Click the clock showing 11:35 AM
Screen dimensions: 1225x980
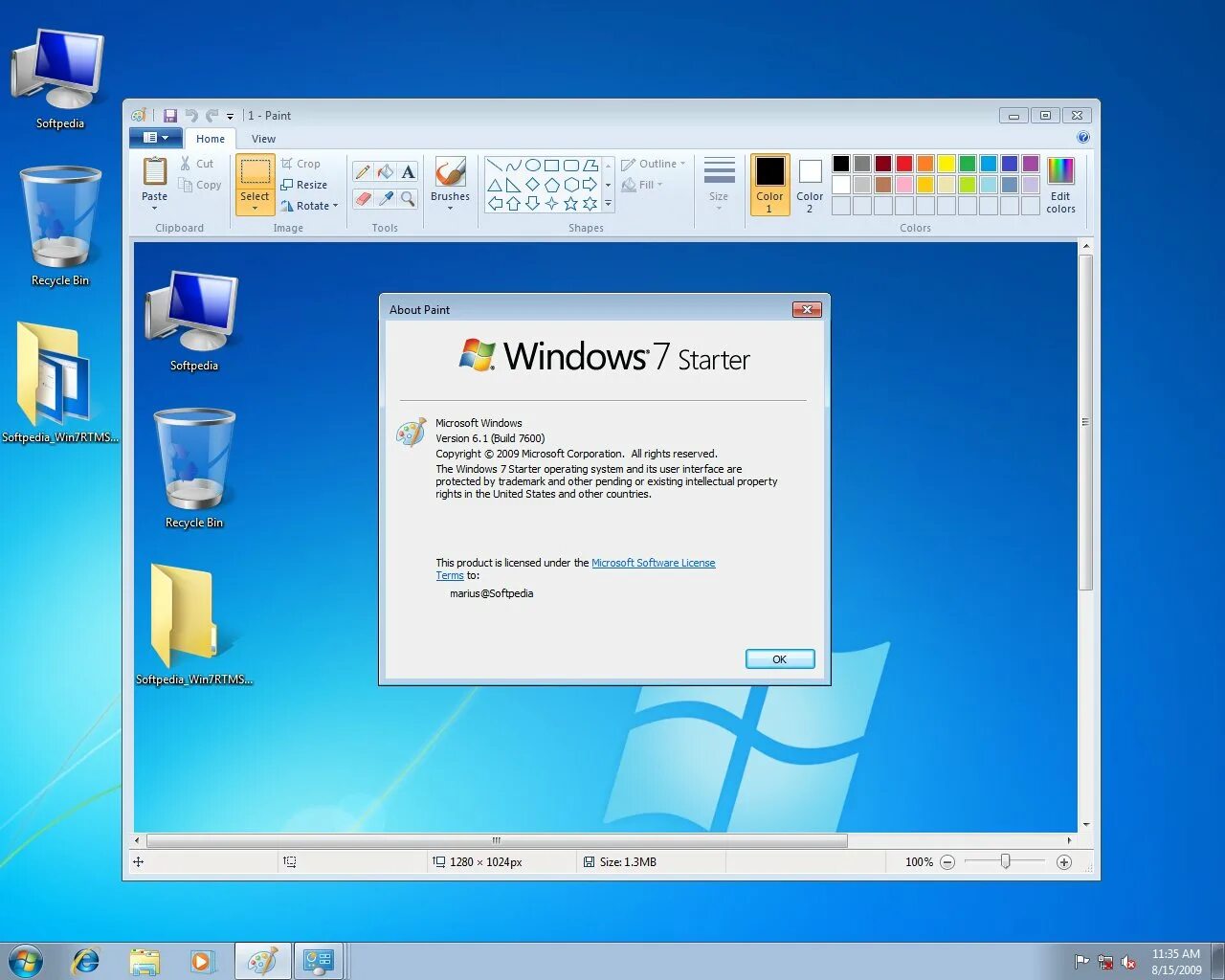[1176, 954]
